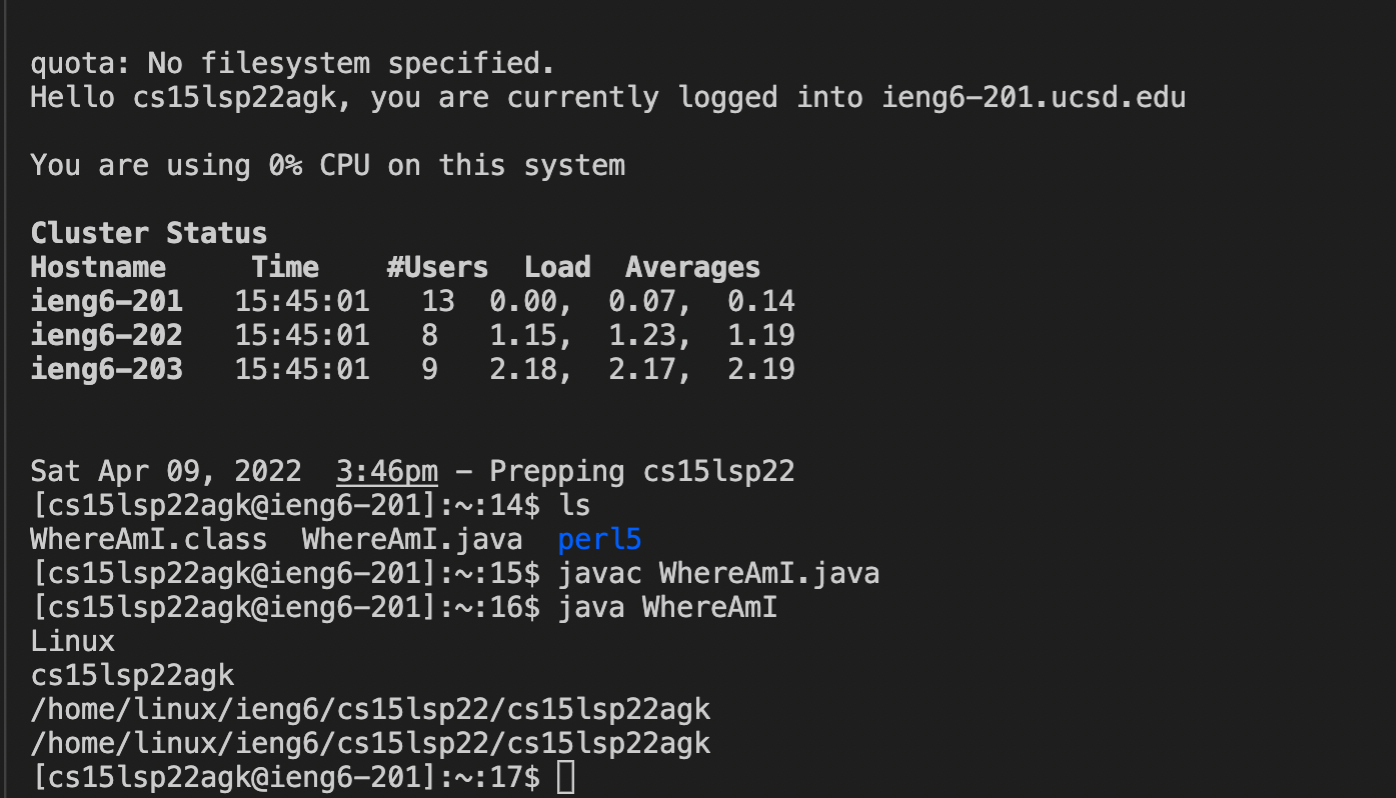Click the Cluster Status heading

149,233
